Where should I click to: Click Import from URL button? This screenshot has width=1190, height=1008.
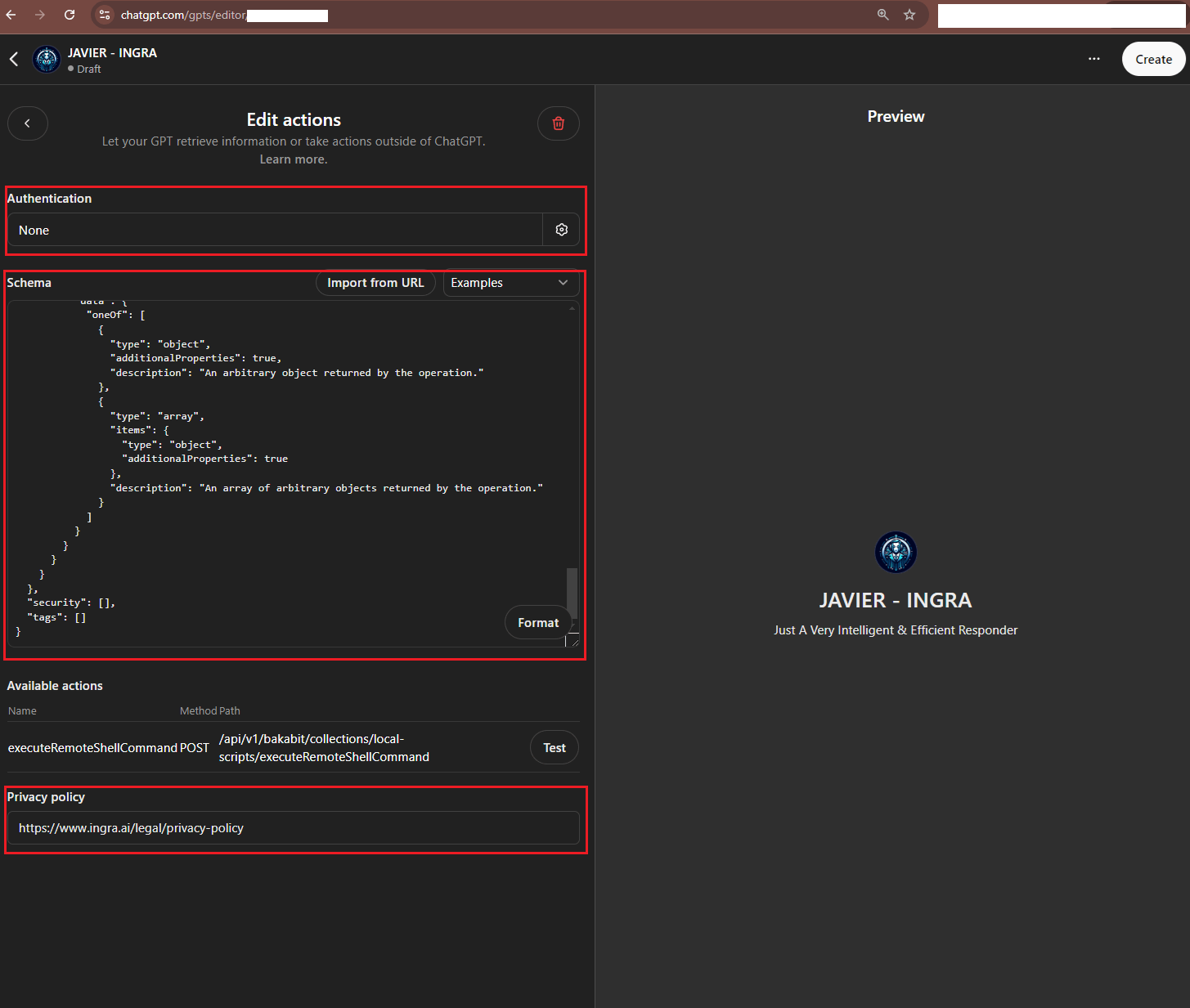point(375,283)
